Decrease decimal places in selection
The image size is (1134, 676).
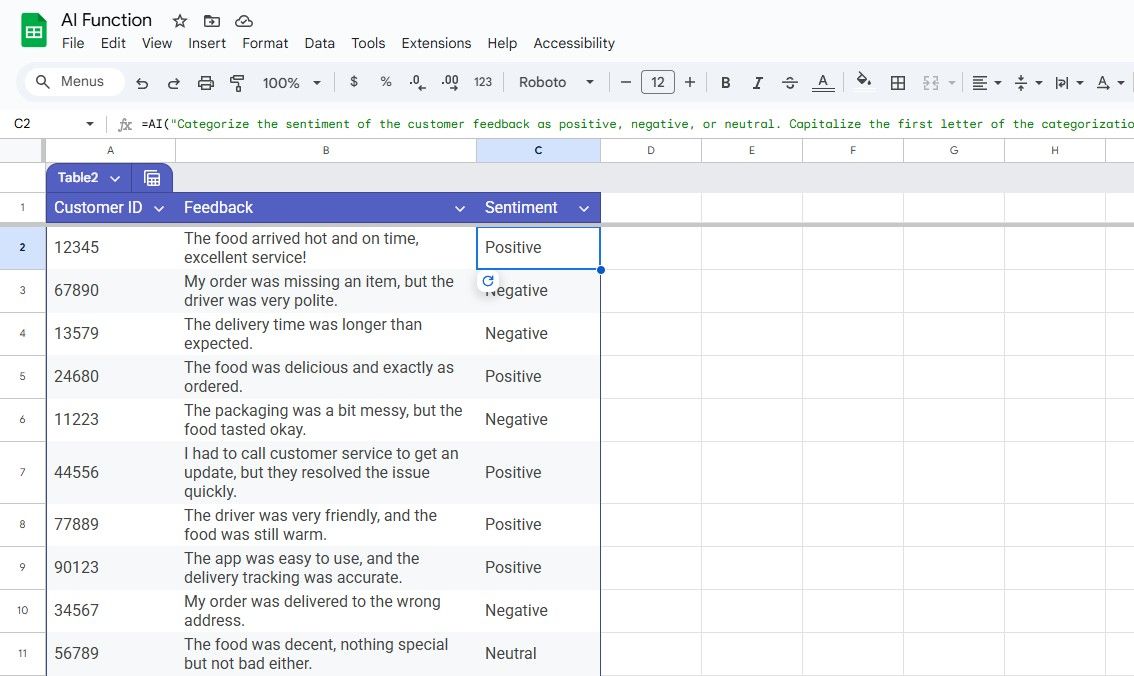click(417, 82)
